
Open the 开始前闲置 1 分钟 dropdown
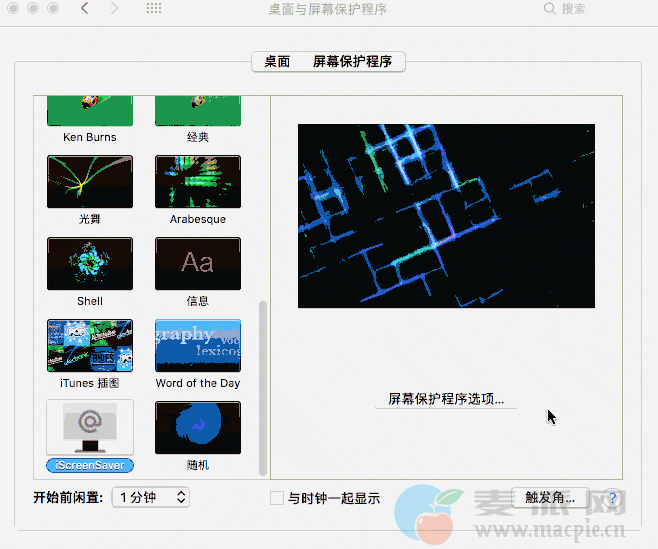point(151,497)
